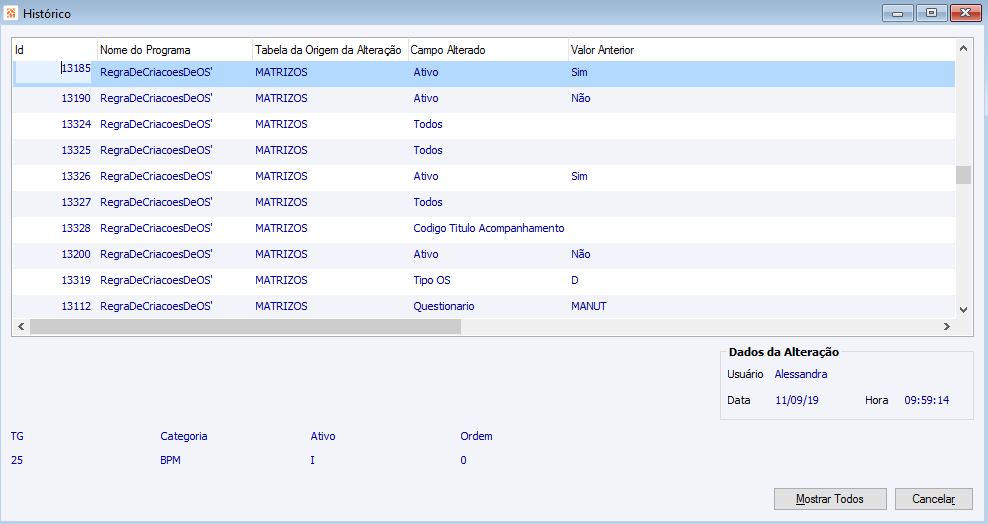Screen dimensions: 988x524
Task: Click the 'Tipo OS' cell
Action: 432,280
